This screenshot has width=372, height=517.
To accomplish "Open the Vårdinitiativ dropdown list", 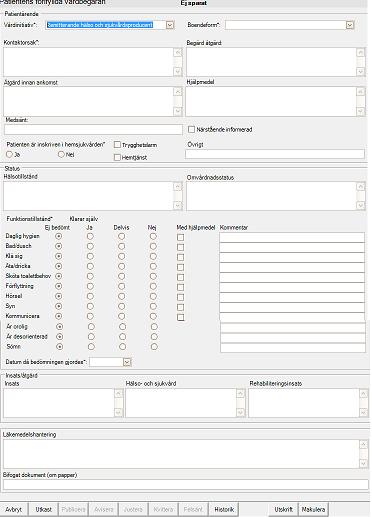I will click(x=170, y=25).
